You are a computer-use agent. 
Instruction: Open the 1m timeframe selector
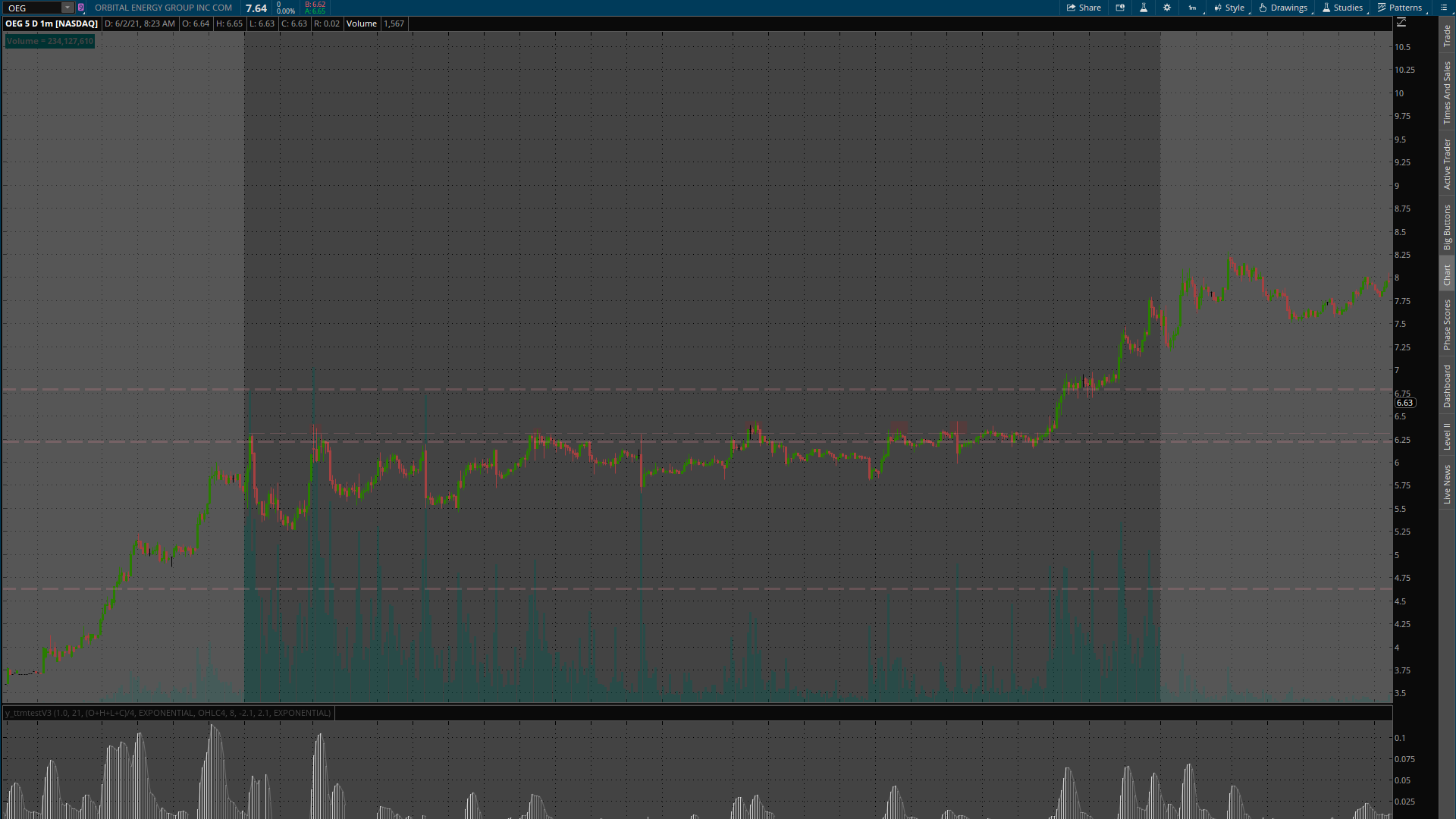(x=1193, y=8)
